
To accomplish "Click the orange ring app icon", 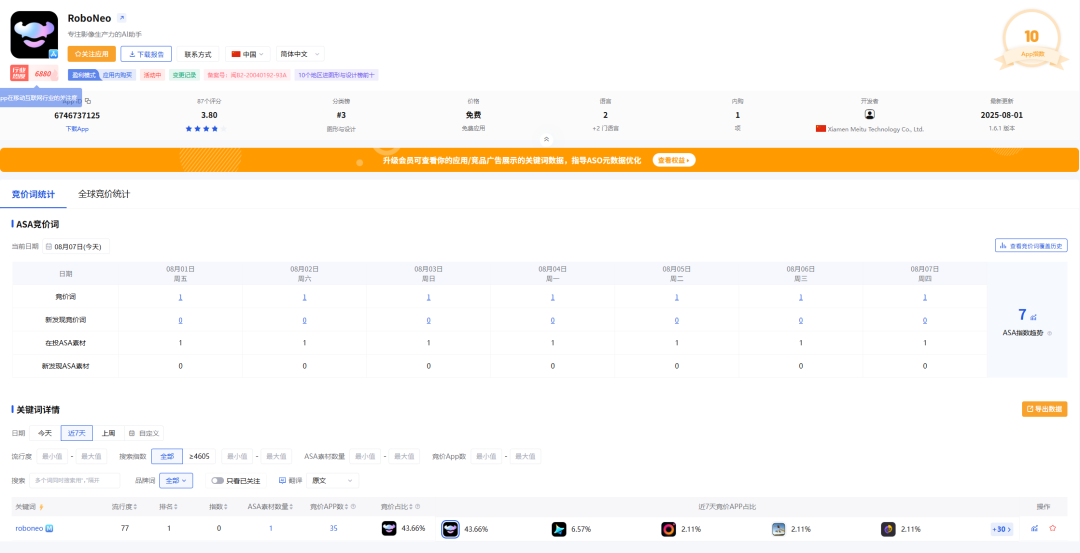I will click(x=668, y=528).
